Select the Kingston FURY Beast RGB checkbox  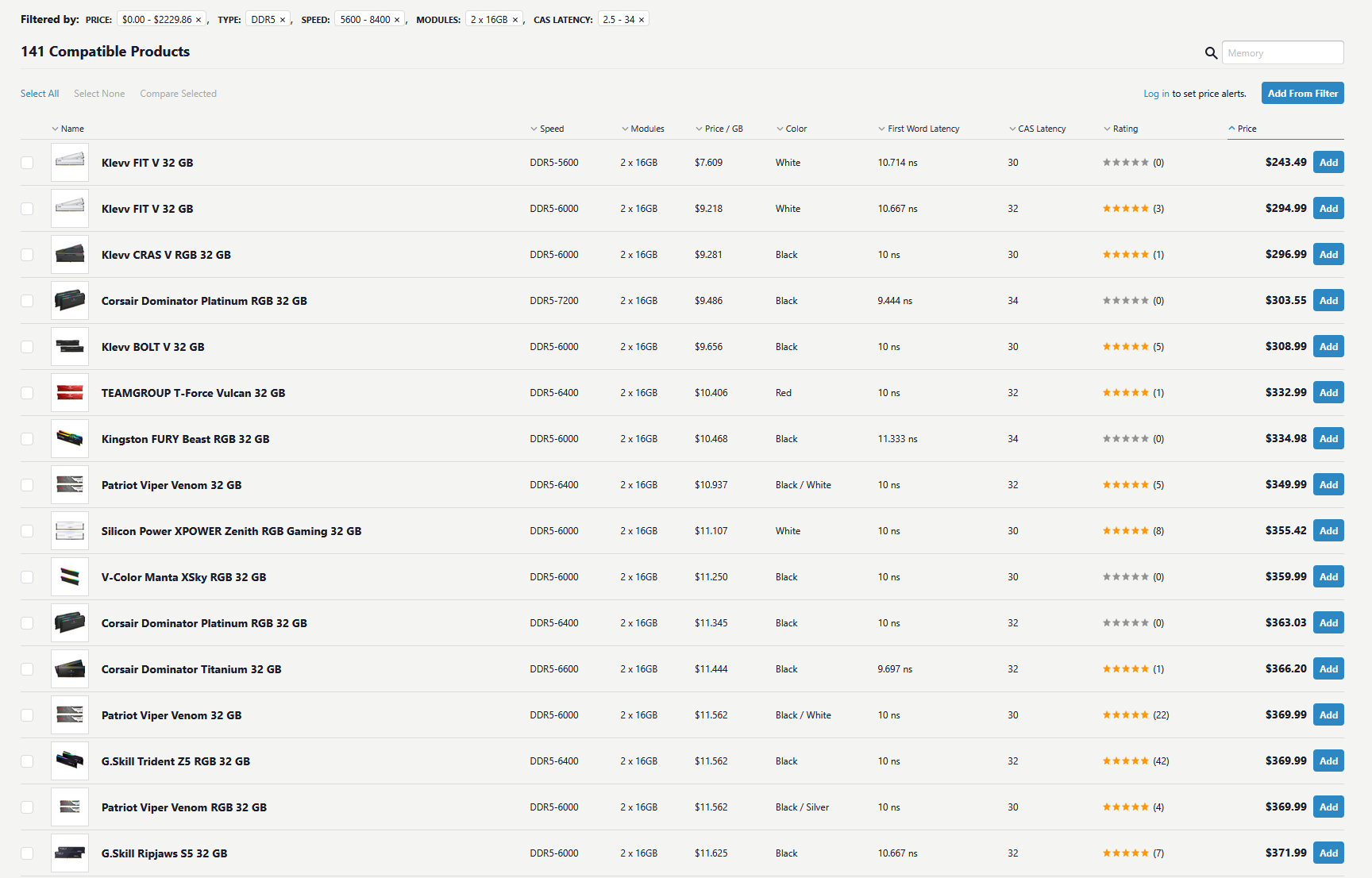[27, 439]
